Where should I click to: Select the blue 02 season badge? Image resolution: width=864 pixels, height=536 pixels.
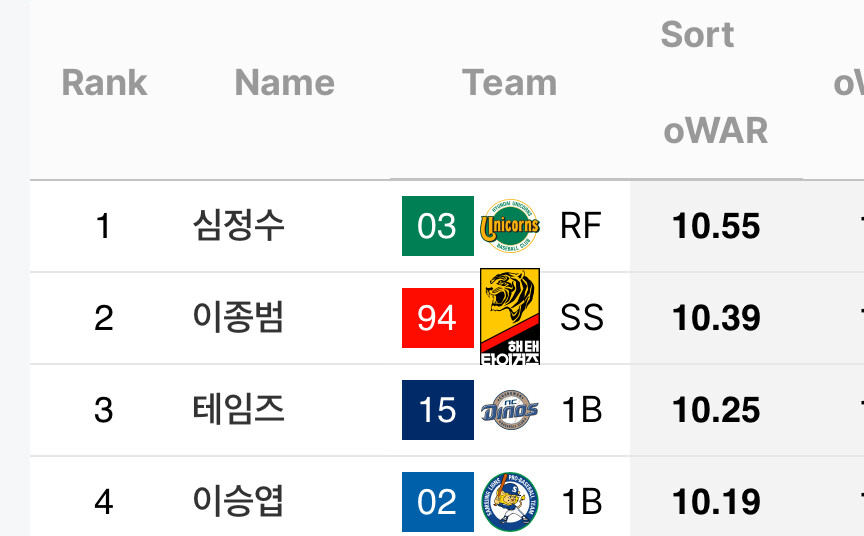pos(438,502)
